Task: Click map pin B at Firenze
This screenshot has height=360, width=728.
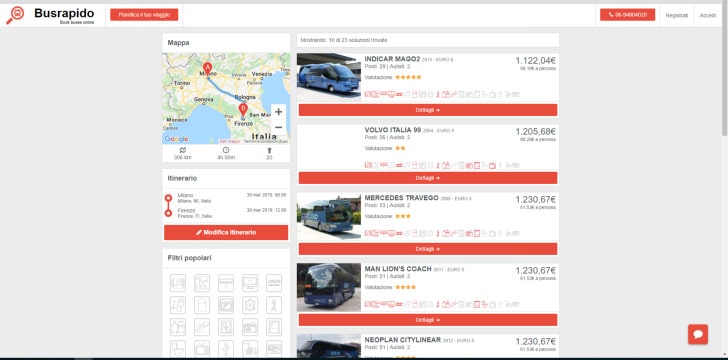Action: click(243, 110)
